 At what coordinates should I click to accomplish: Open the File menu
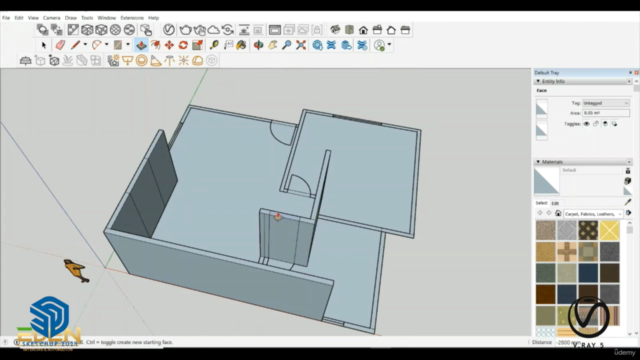click(6, 18)
